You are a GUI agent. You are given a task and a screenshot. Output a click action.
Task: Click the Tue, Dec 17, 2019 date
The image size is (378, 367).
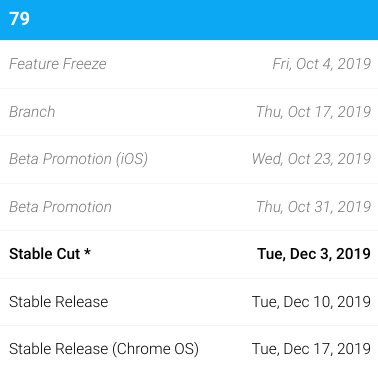(x=311, y=349)
